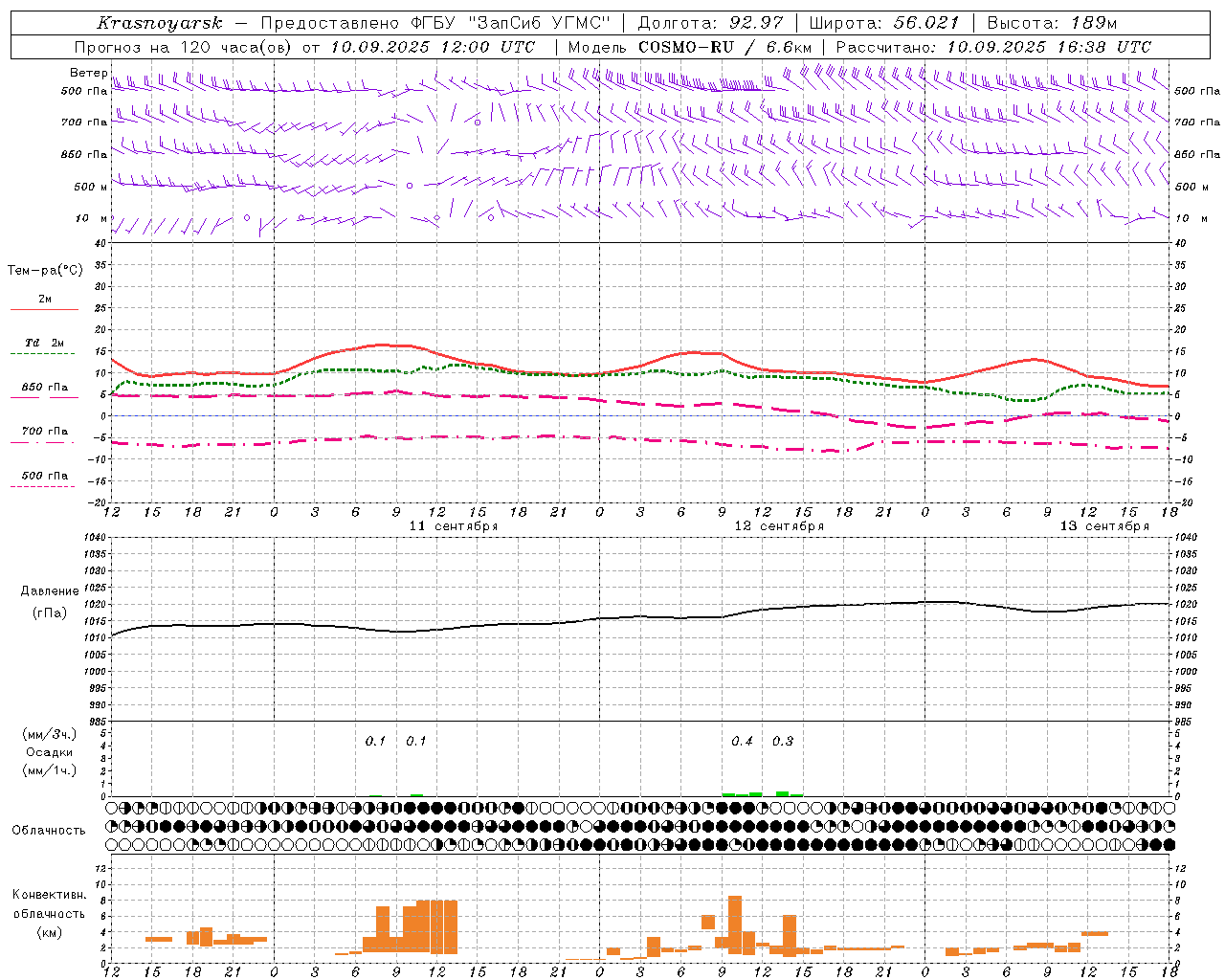Image resolution: width=1225 pixels, height=980 pixels.
Task: Click the 'Конвективн.' convective cloud label
Action: [50, 895]
